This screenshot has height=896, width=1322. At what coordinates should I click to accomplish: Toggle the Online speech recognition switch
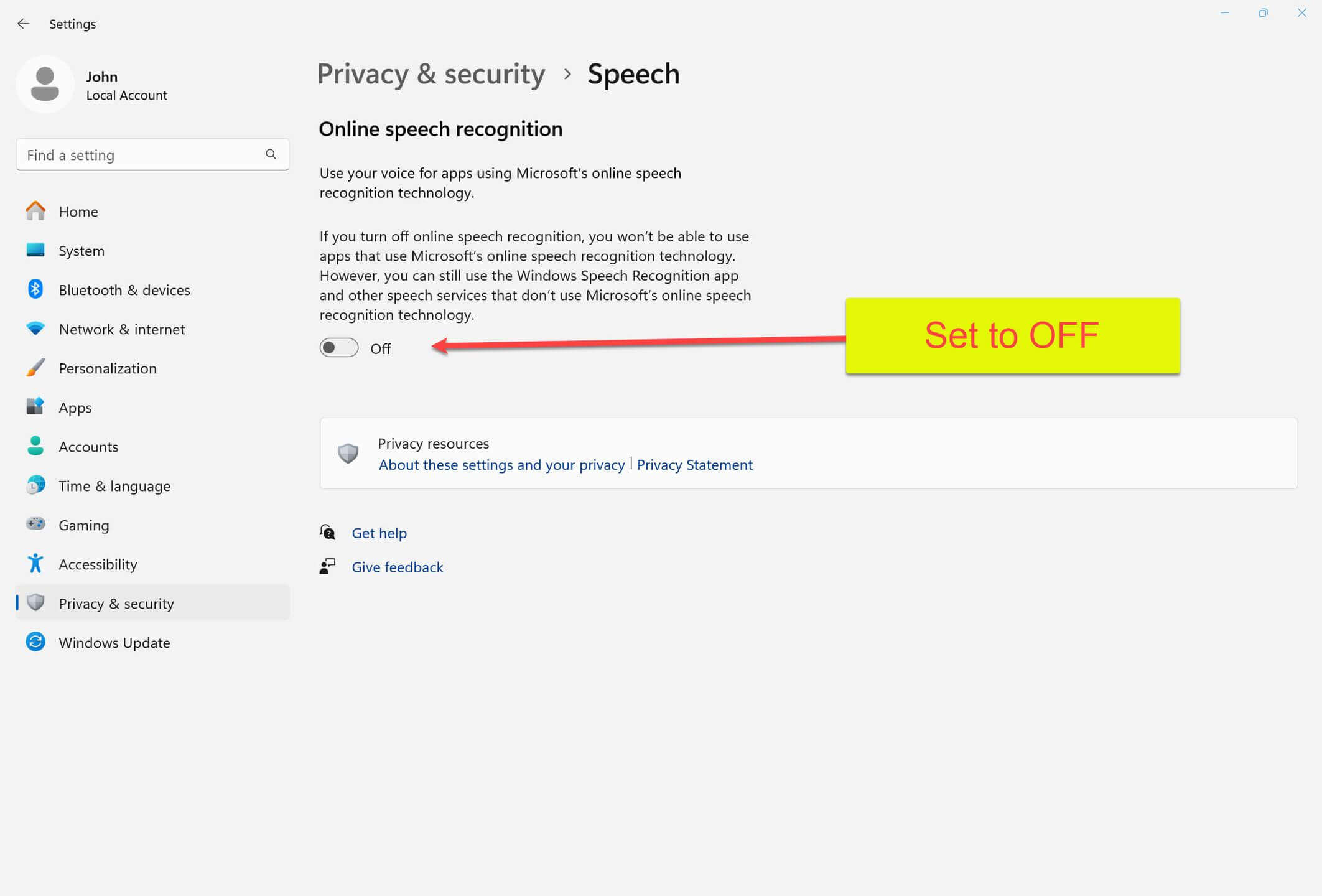tap(339, 348)
